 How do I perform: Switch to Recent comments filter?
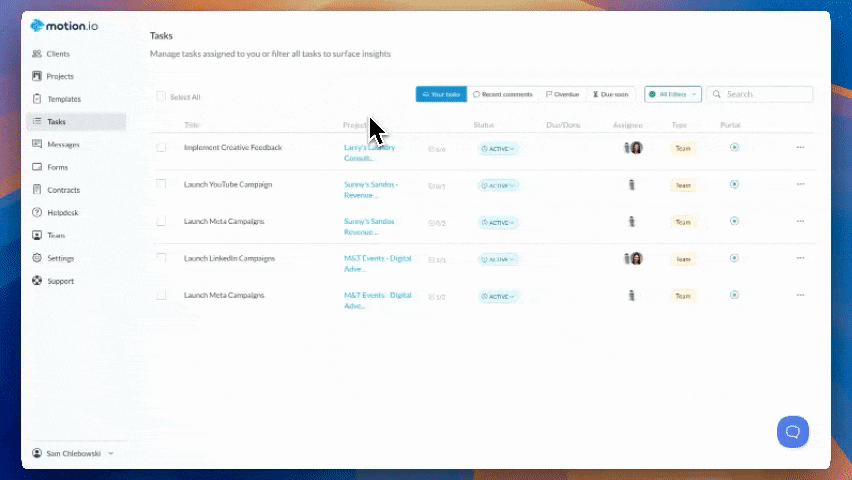click(x=503, y=94)
